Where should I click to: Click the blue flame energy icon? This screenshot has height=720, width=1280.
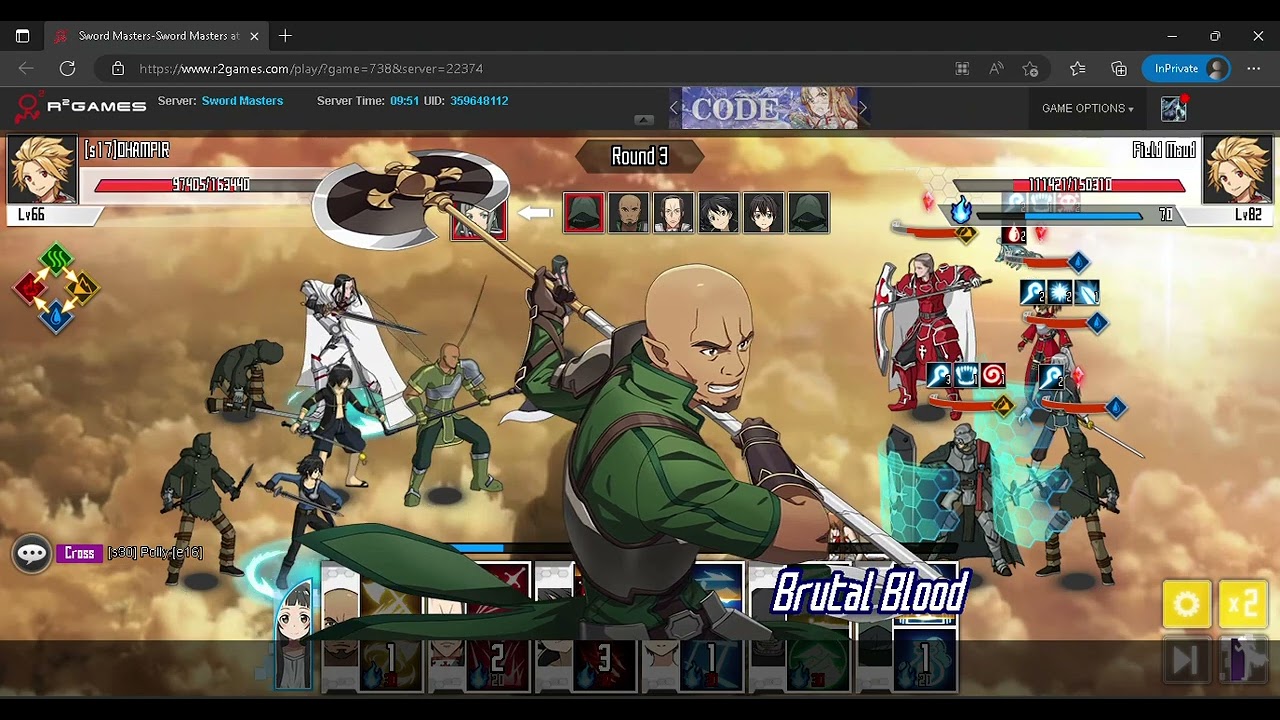(961, 211)
